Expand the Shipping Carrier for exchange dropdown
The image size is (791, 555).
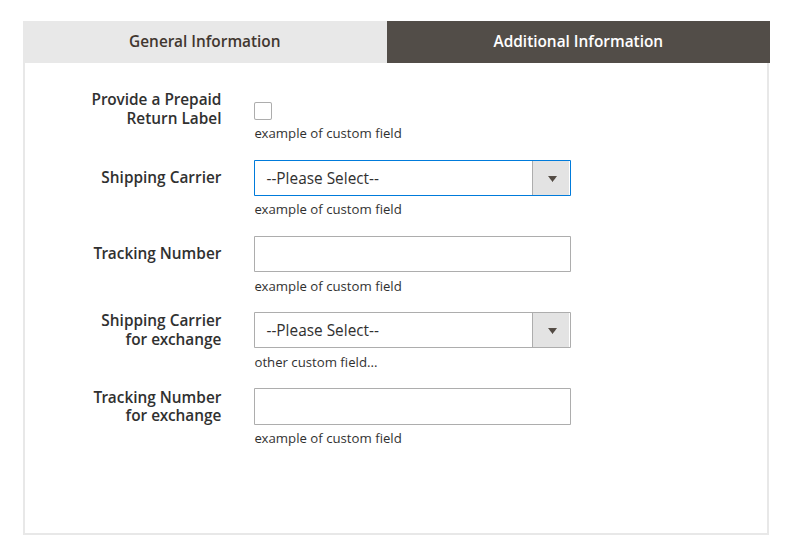(x=394, y=331)
